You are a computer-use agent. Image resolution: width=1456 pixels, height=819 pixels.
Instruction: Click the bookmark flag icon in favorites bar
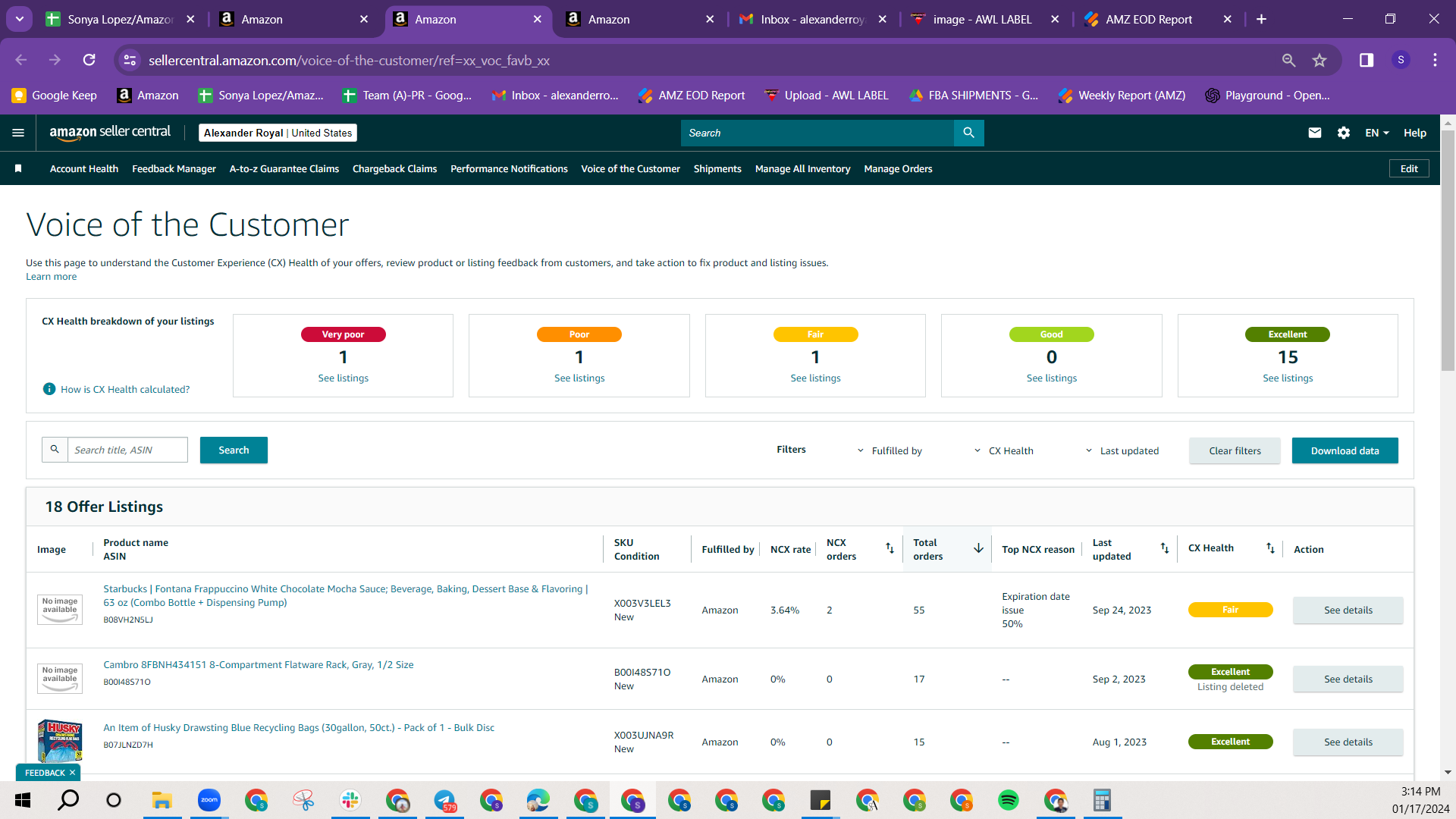(18, 168)
